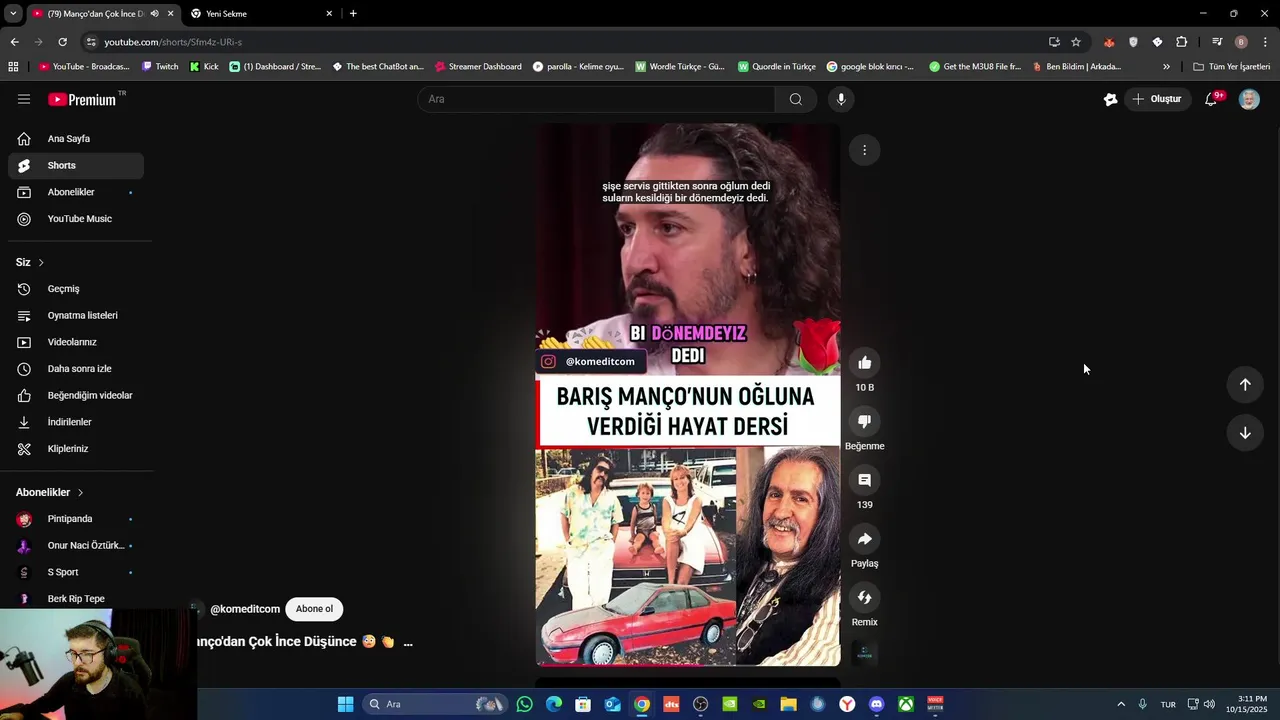Expand the description with ellipsis

(407, 643)
